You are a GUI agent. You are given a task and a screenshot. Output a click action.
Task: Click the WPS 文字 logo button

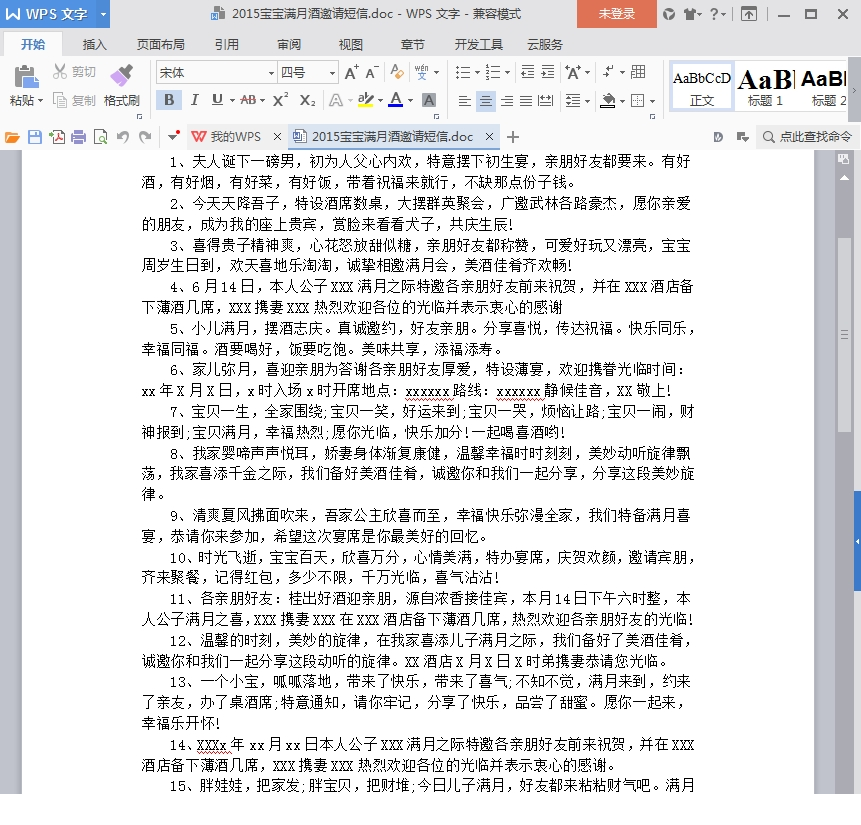click(48, 14)
